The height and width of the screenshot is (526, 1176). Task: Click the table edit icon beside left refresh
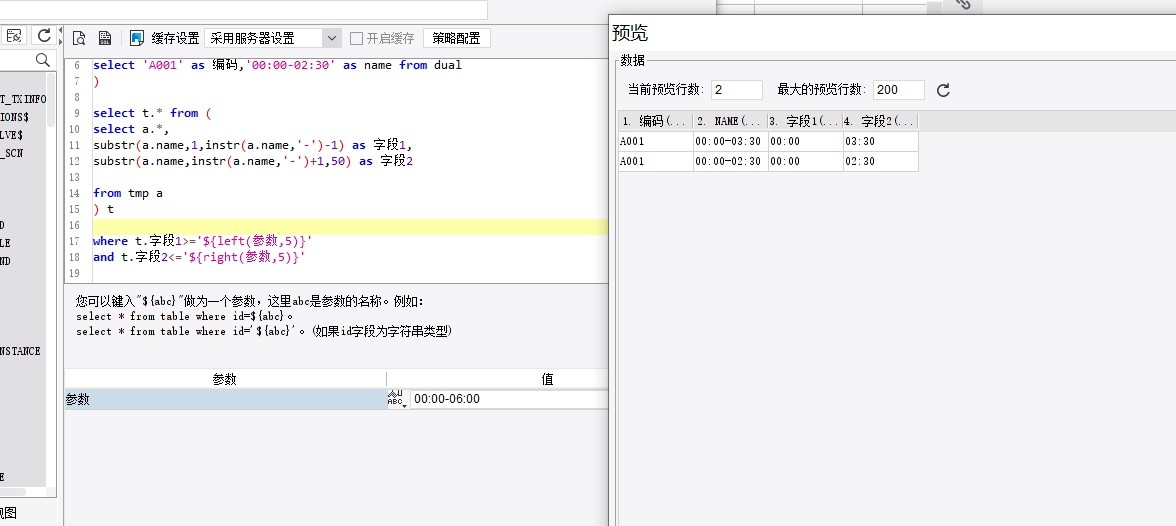pyautogui.click(x=14, y=35)
